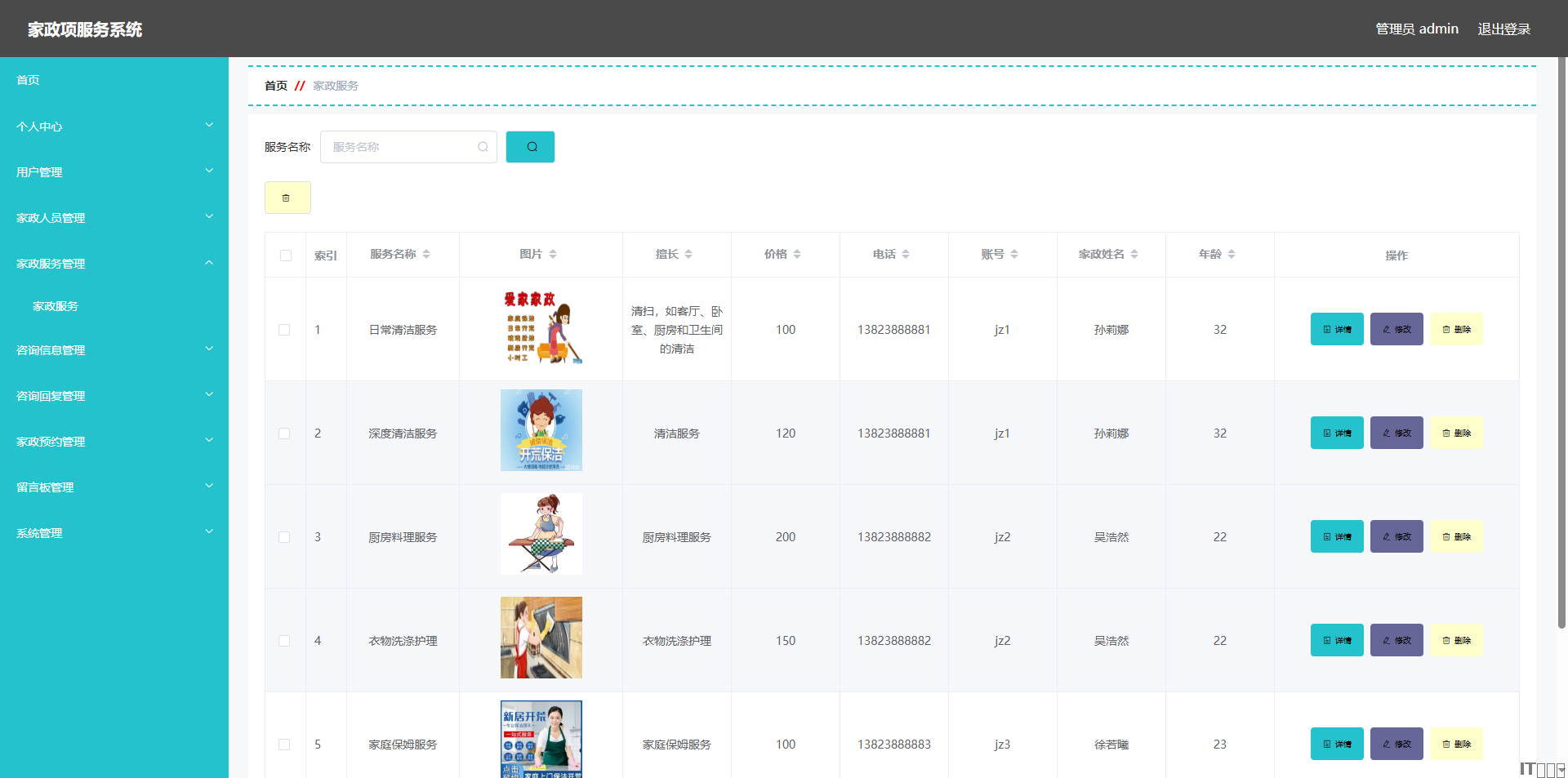Check the select-all checkbox in table header

(x=285, y=256)
